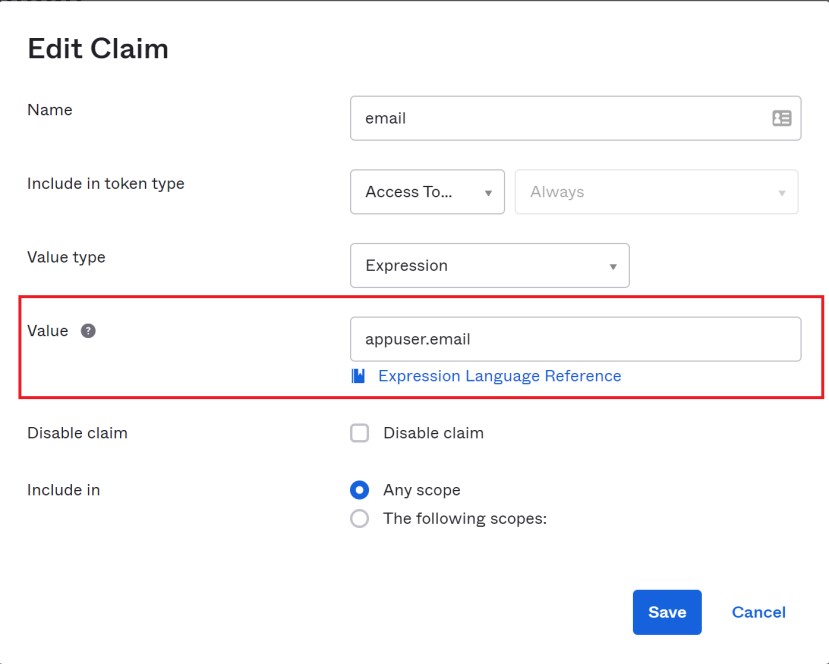
Task: Focus the Name field containing email
Action: 560,118
